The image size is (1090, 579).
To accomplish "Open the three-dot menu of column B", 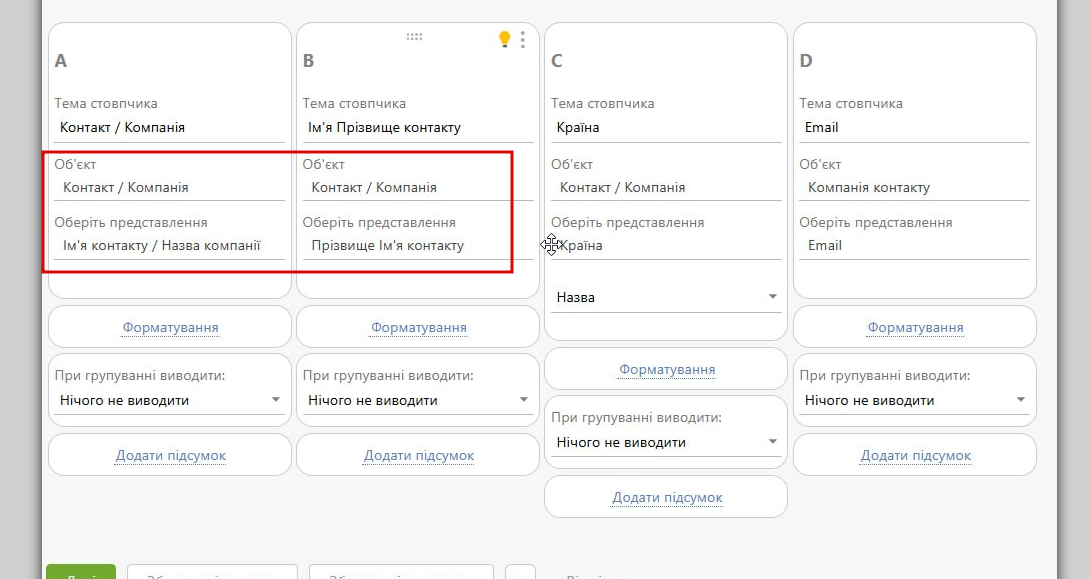I will pyautogui.click(x=523, y=39).
